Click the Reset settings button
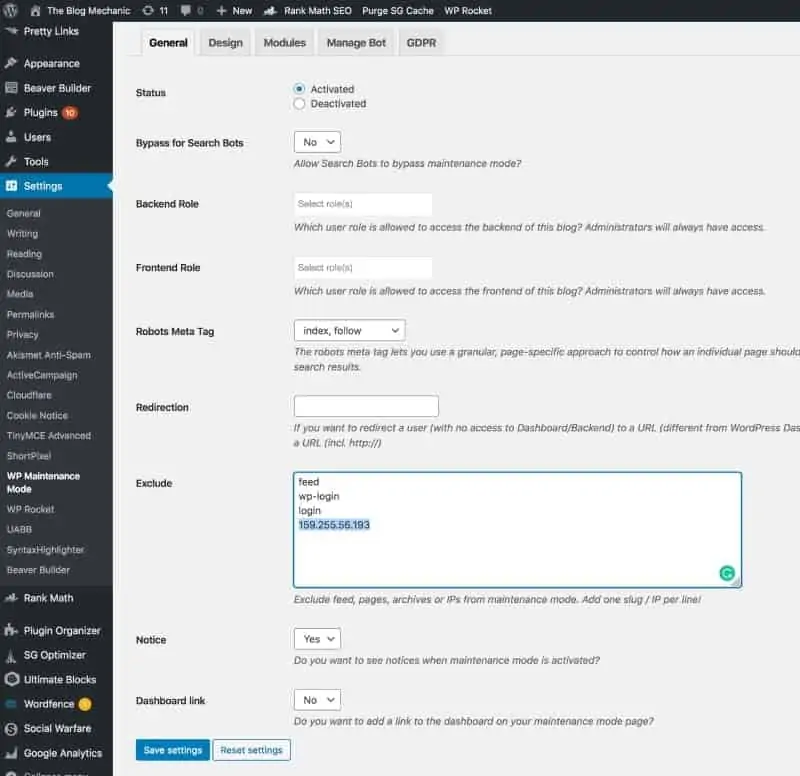The height and width of the screenshot is (776, 800). click(x=252, y=750)
